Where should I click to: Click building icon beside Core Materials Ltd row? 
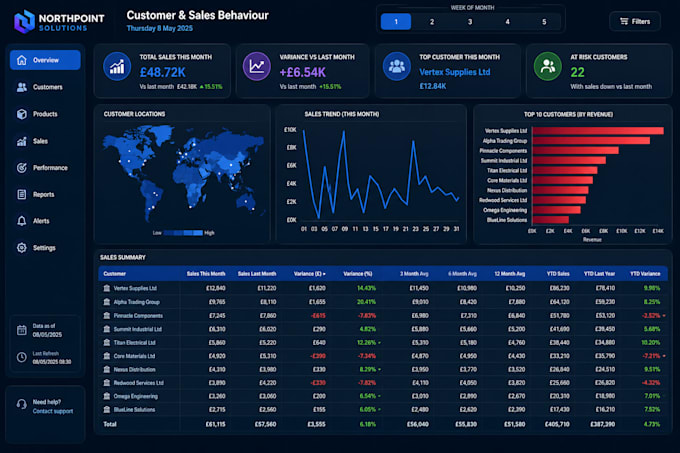(107, 356)
